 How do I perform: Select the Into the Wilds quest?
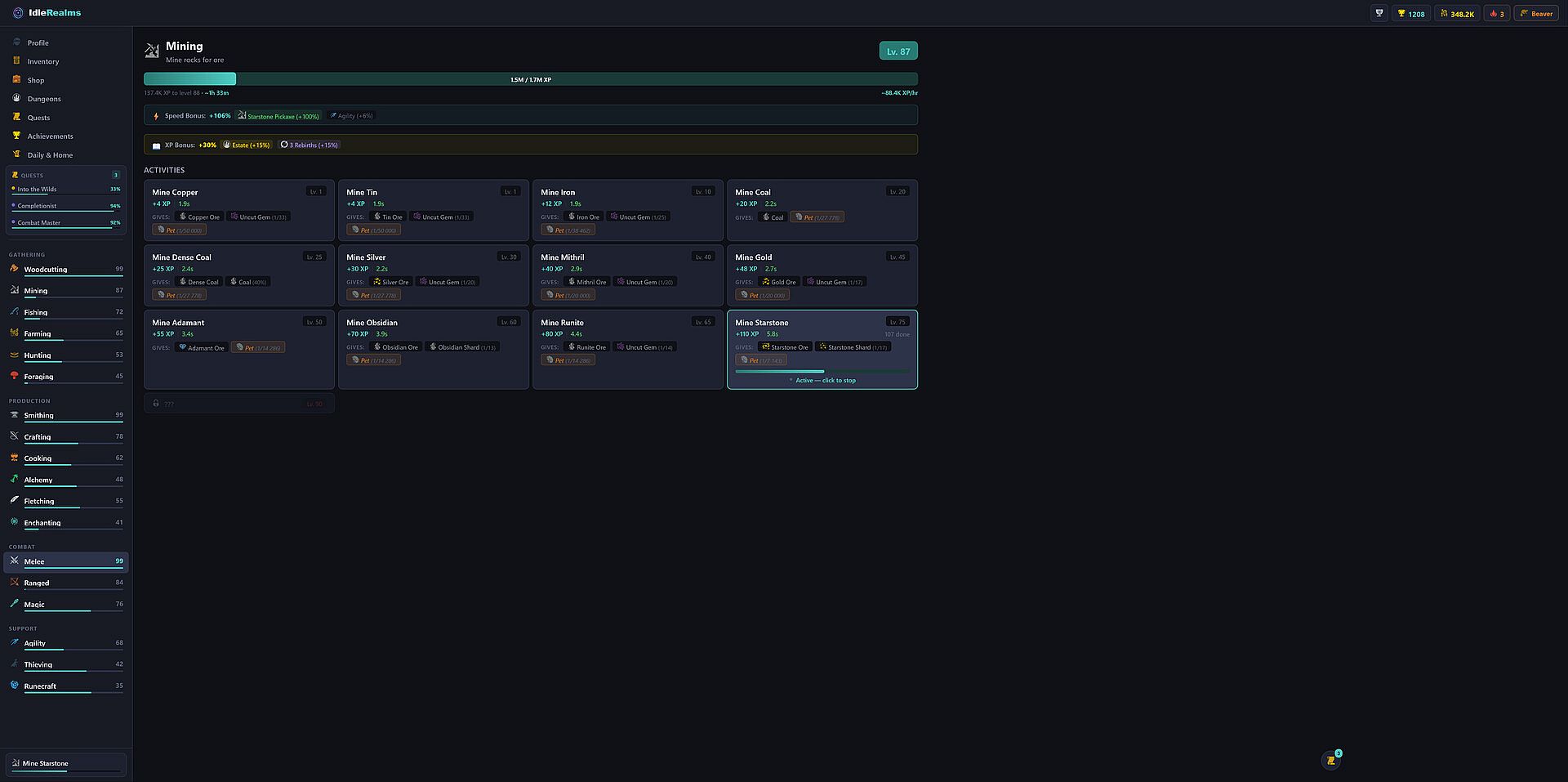coord(66,190)
